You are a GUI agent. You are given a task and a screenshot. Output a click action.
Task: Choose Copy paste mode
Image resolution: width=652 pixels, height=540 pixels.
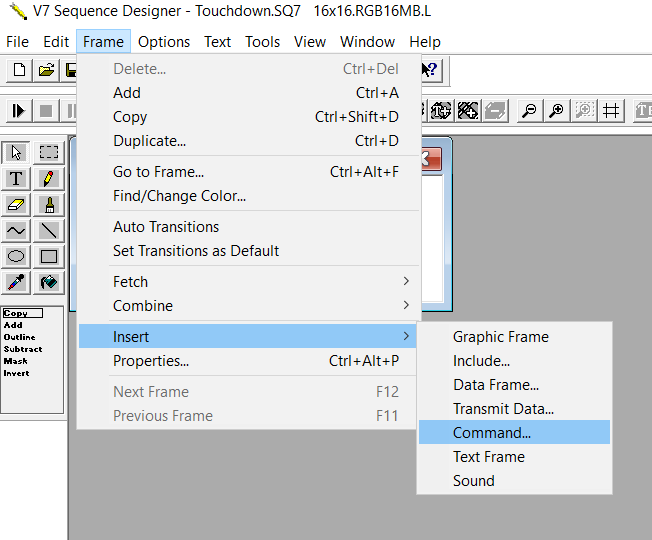23,313
